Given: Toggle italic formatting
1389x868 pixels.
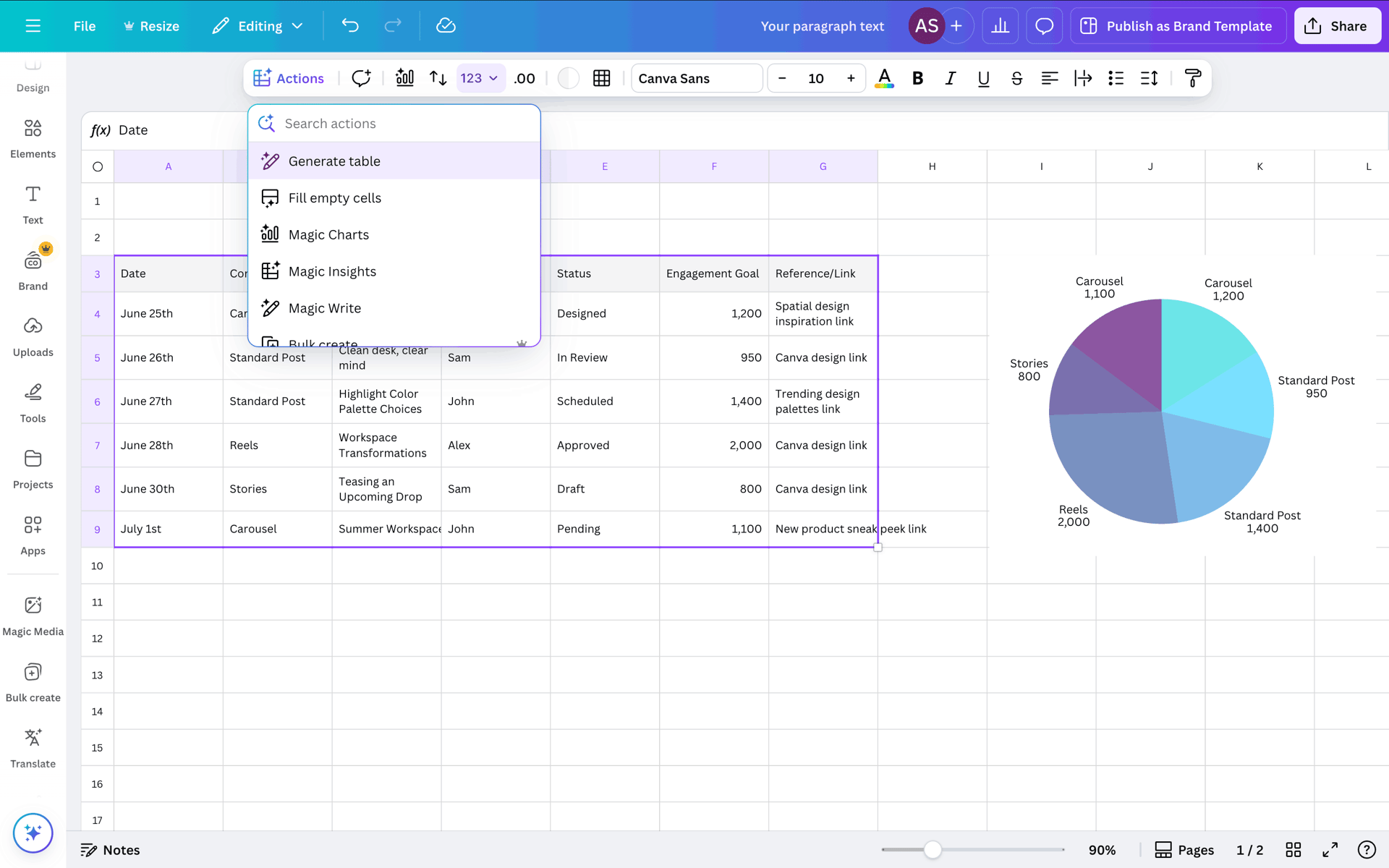Looking at the screenshot, I should [951, 78].
